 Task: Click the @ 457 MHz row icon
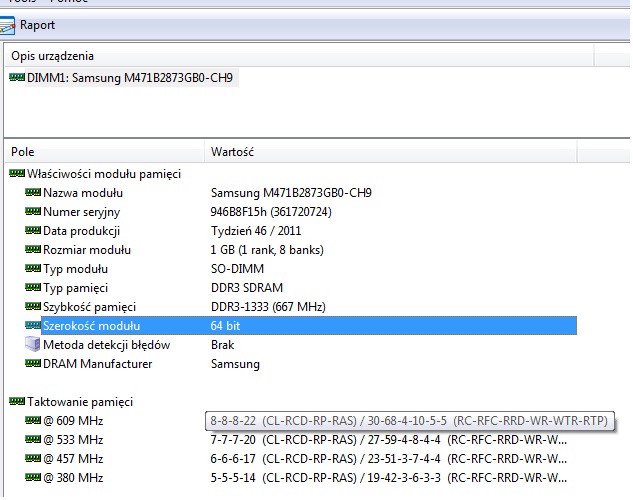pos(33,458)
